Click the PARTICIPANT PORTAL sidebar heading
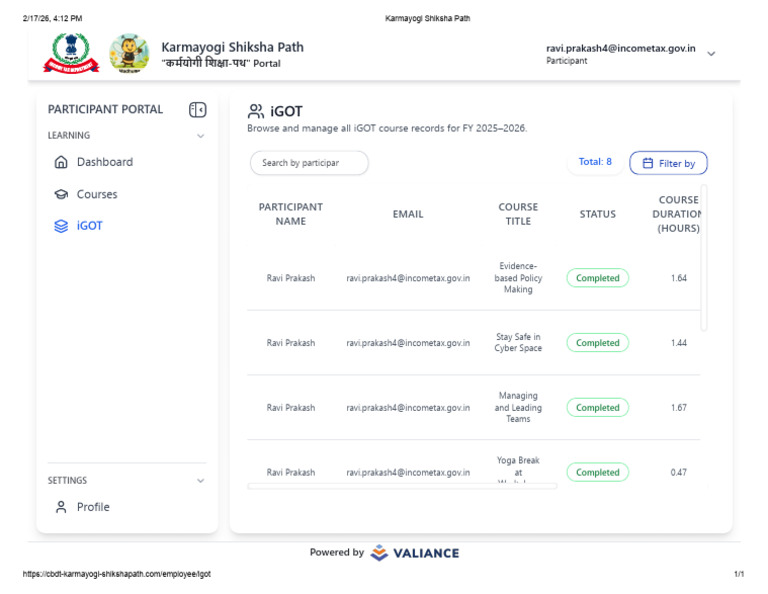 (105, 109)
